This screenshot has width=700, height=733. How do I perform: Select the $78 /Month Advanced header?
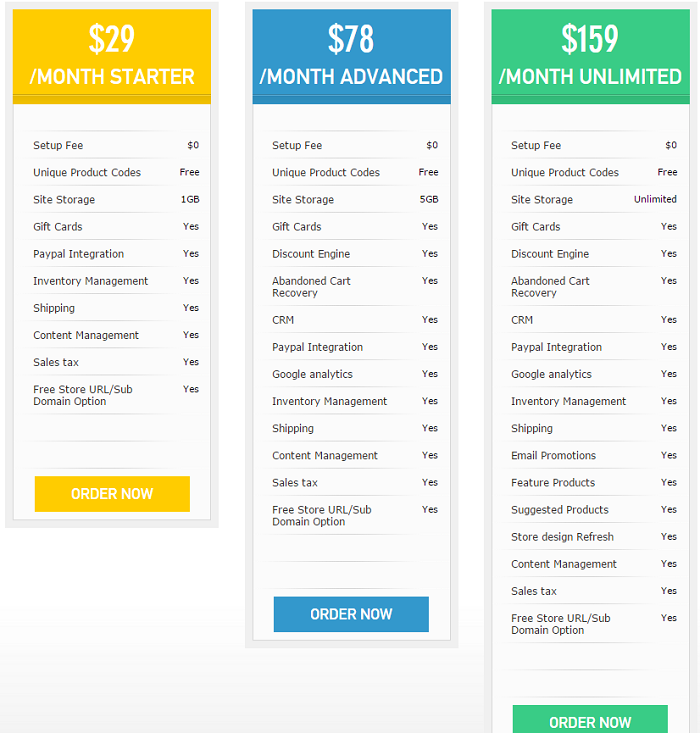point(351,54)
